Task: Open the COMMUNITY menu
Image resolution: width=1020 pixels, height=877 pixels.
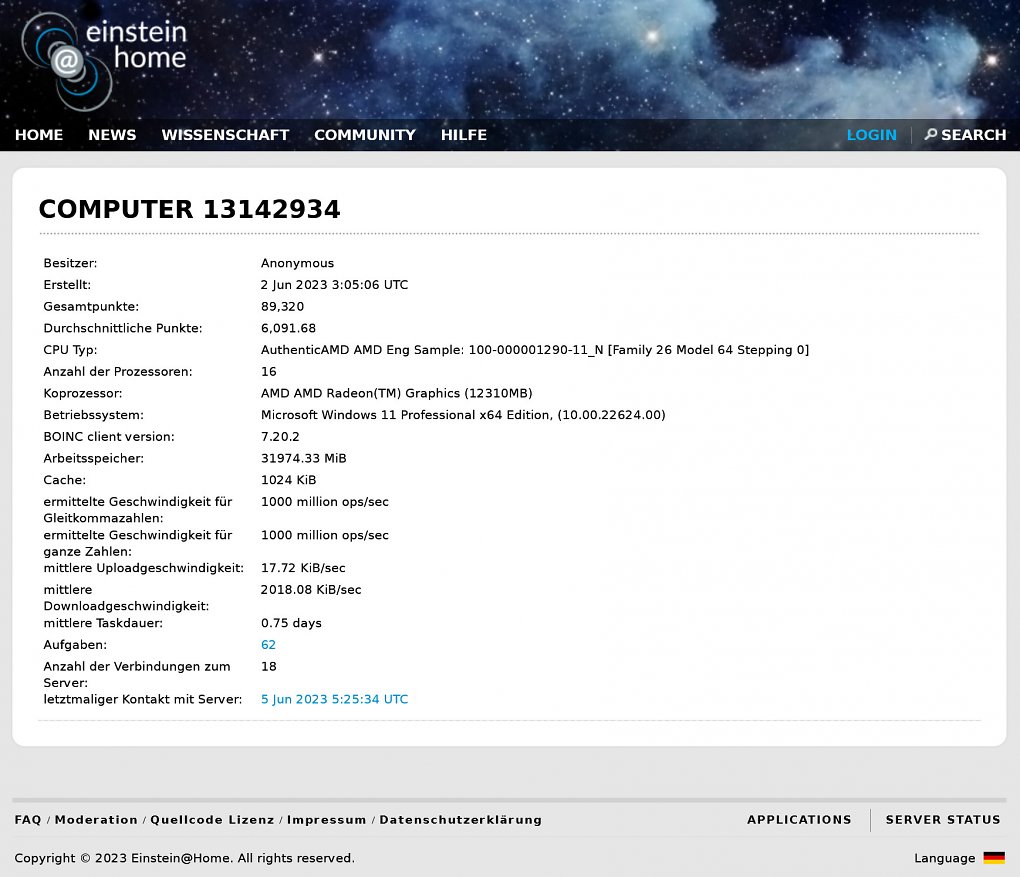Action: [x=365, y=135]
